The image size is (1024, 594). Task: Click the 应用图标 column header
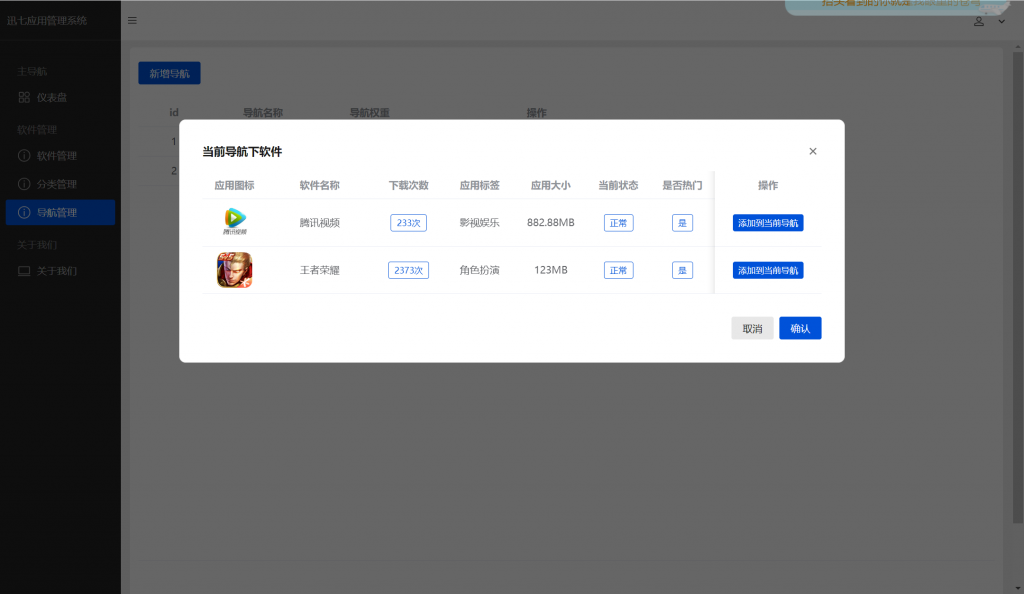click(x=234, y=185)
